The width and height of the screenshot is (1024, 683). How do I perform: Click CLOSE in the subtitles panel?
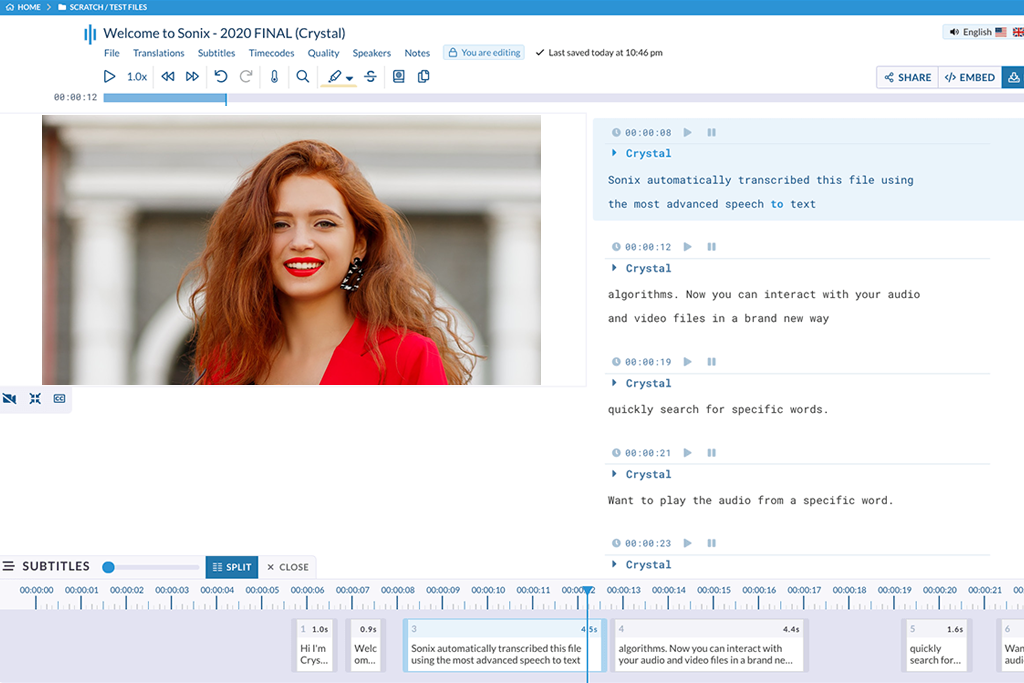[287, 567]
